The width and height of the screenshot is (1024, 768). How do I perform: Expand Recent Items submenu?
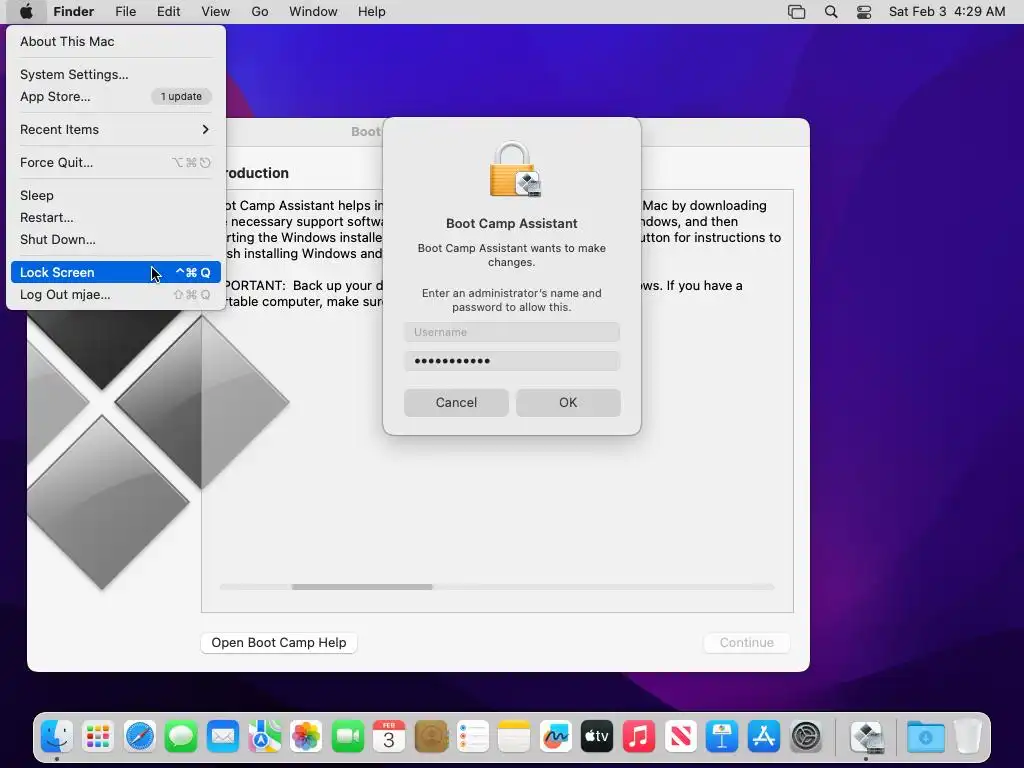[x=116, y=129]
